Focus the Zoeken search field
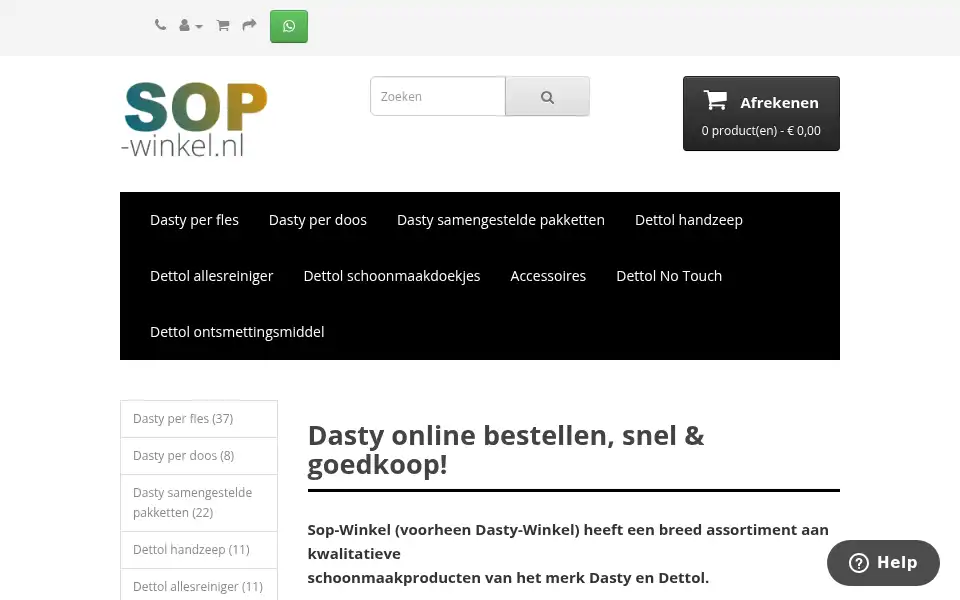This screenshot has width=960, height=600. click(438, 96)
